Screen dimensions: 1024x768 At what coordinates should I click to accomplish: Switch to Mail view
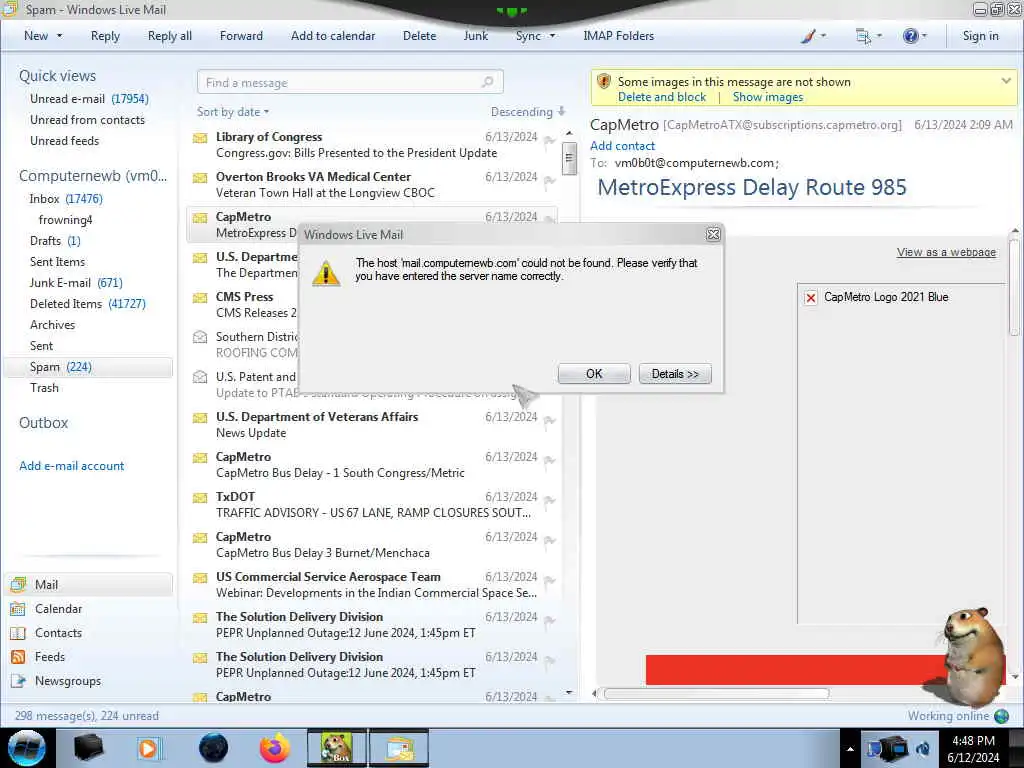point(89,584)
